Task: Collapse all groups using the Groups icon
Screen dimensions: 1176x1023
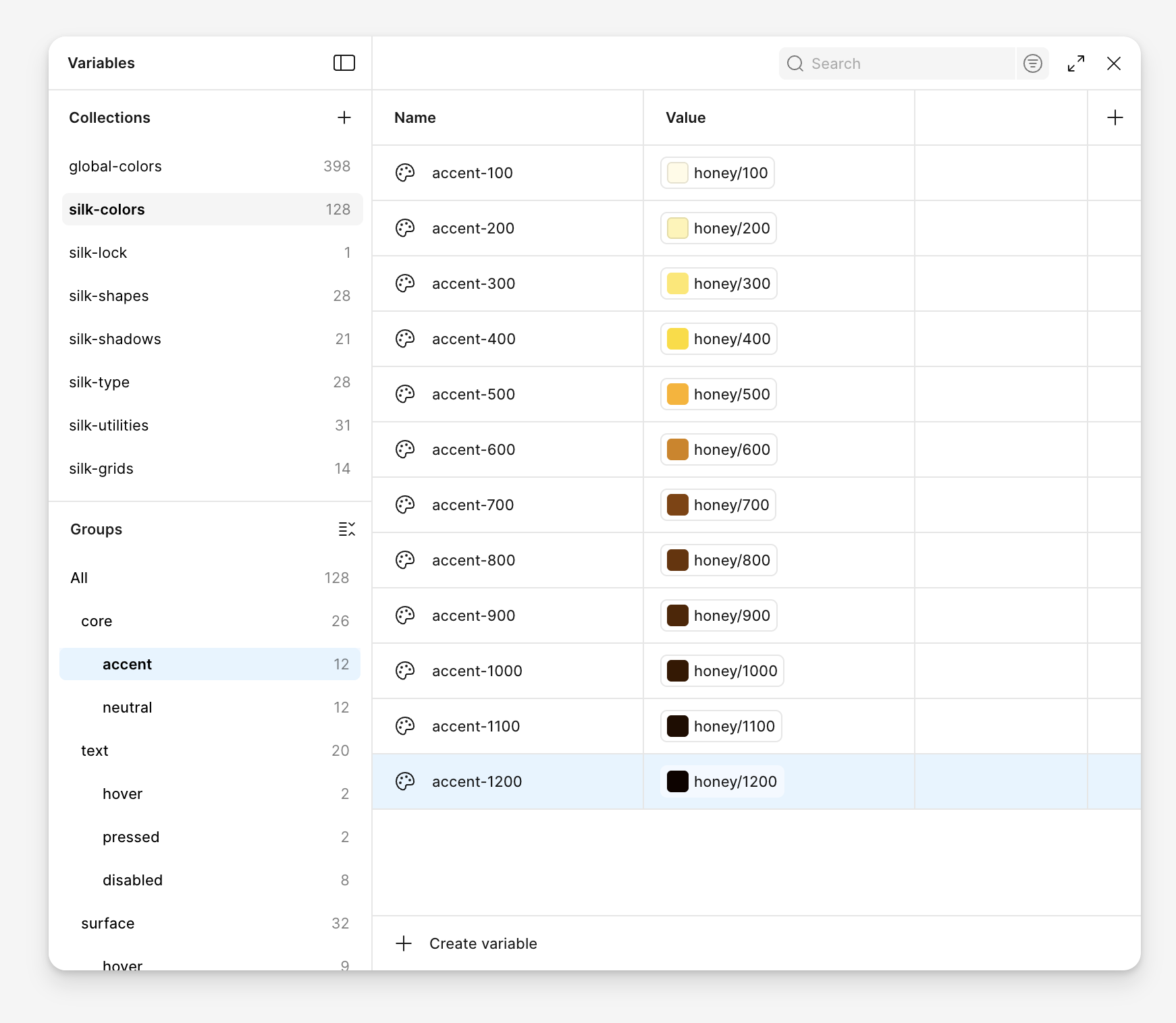Action: point(346,529)
